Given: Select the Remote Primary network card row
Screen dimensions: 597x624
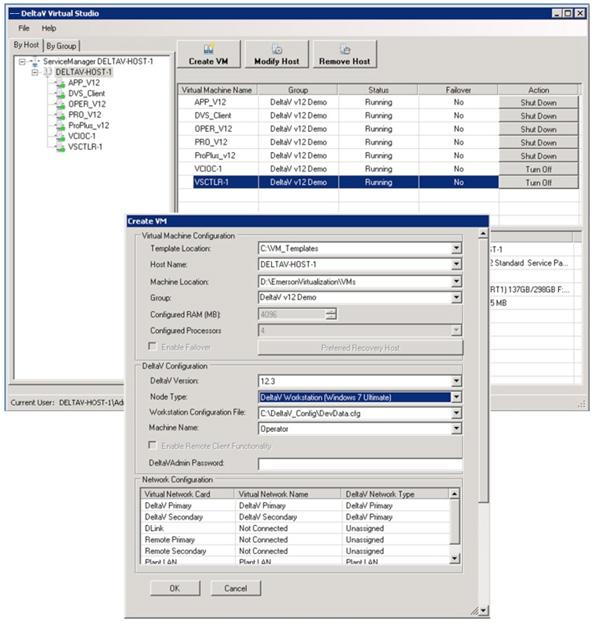Looking at the screenshot, I should [295, 540].
